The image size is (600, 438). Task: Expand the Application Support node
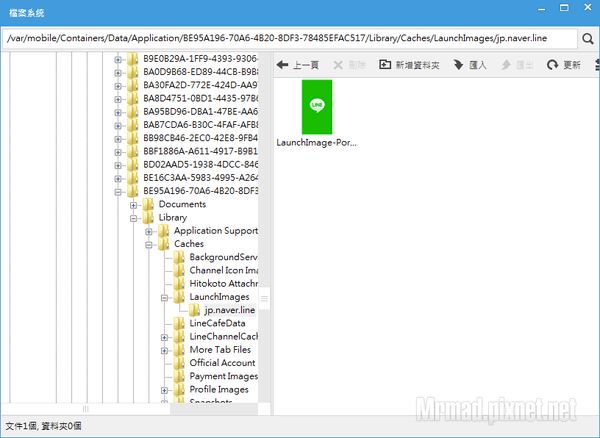149,231
